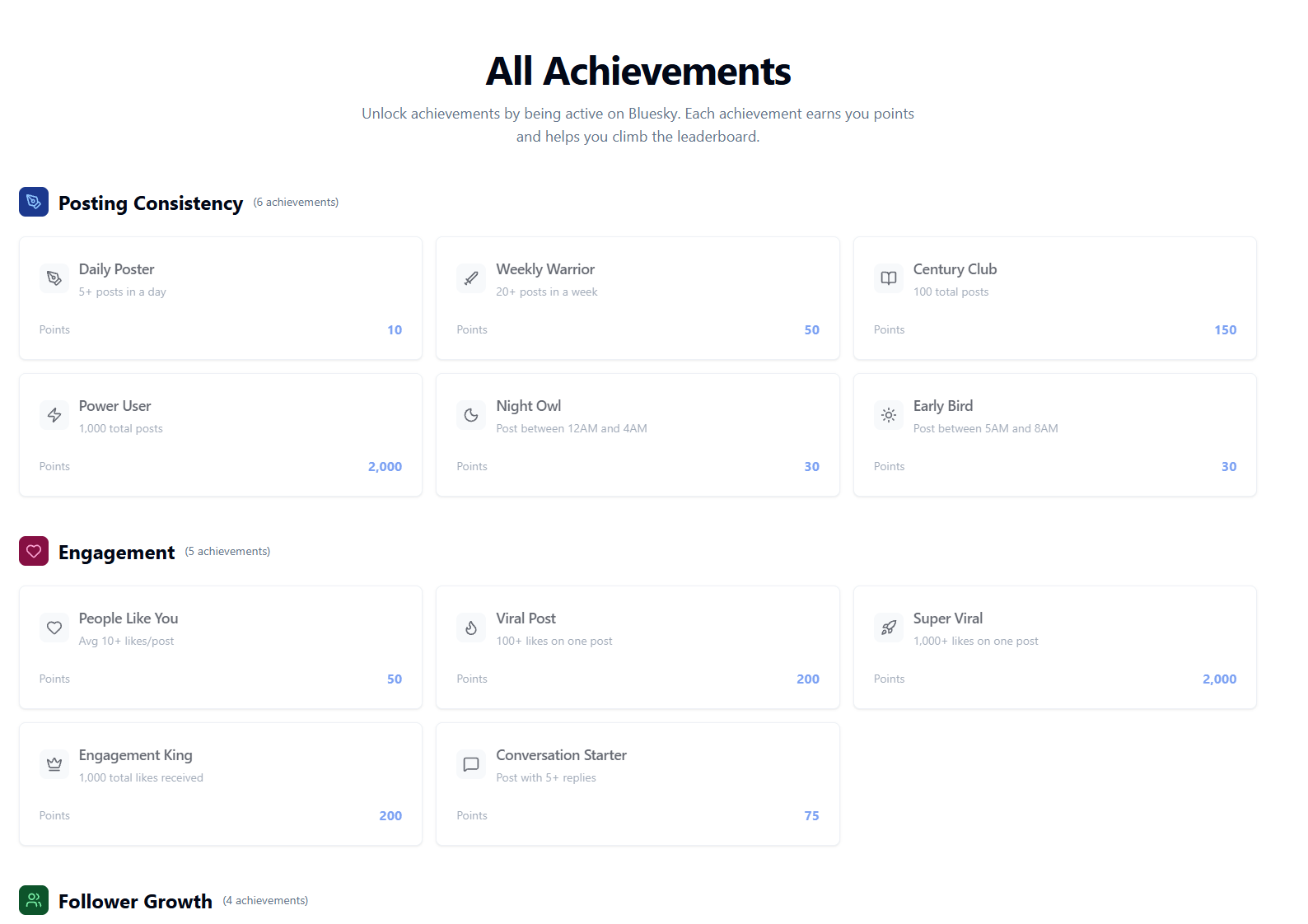Click the "1,000 total posts" description
1308x924 pixels.
coord(121,428)
